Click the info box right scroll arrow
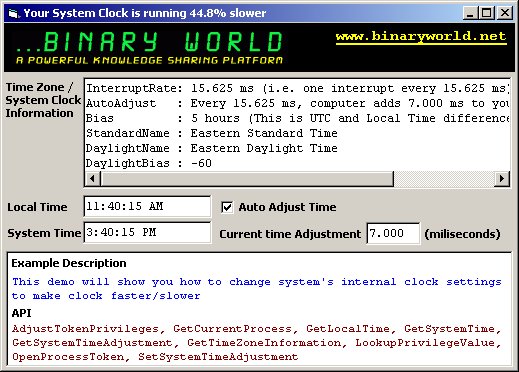 [x=501, y=179]
